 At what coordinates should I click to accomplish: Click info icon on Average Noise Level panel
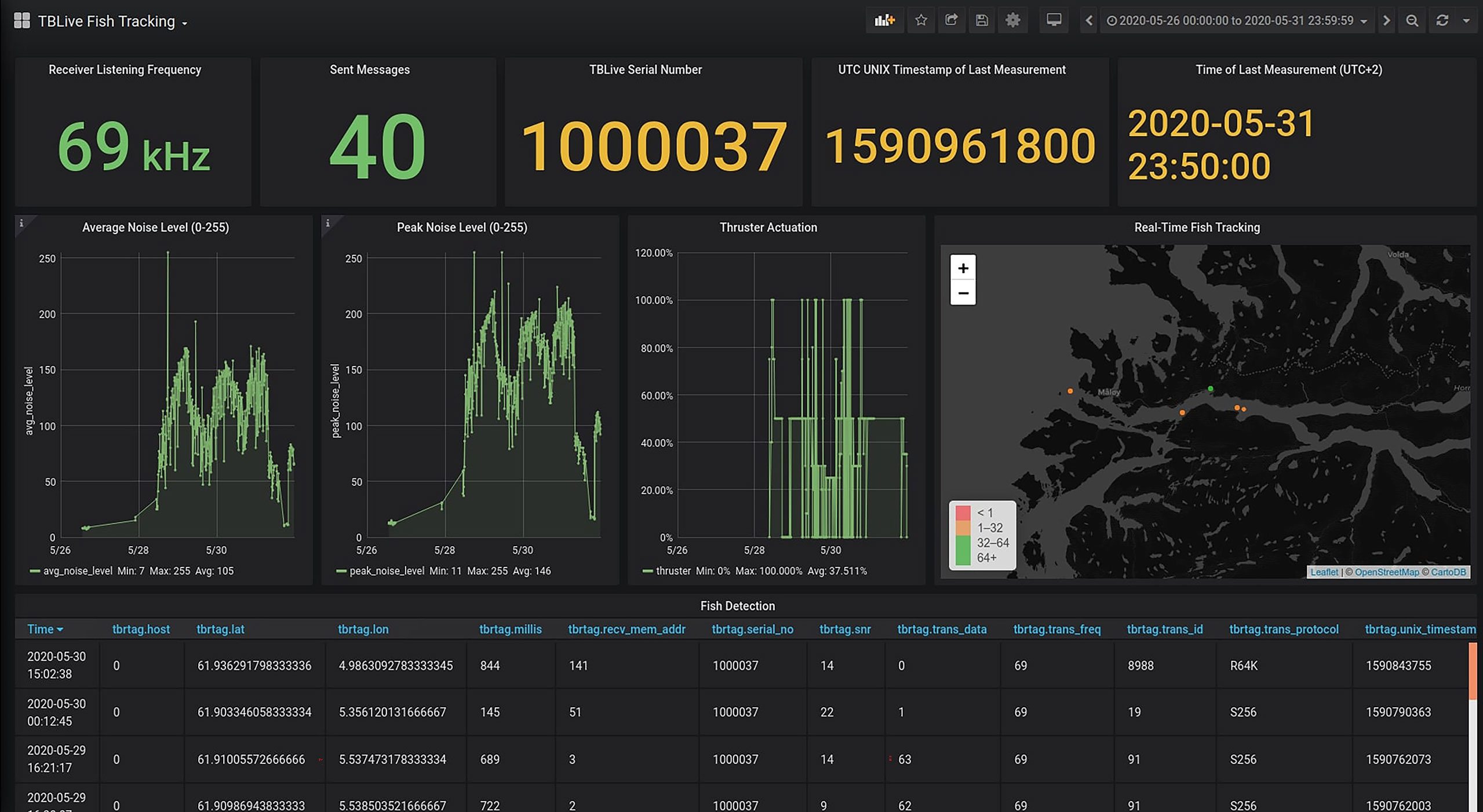21,223
